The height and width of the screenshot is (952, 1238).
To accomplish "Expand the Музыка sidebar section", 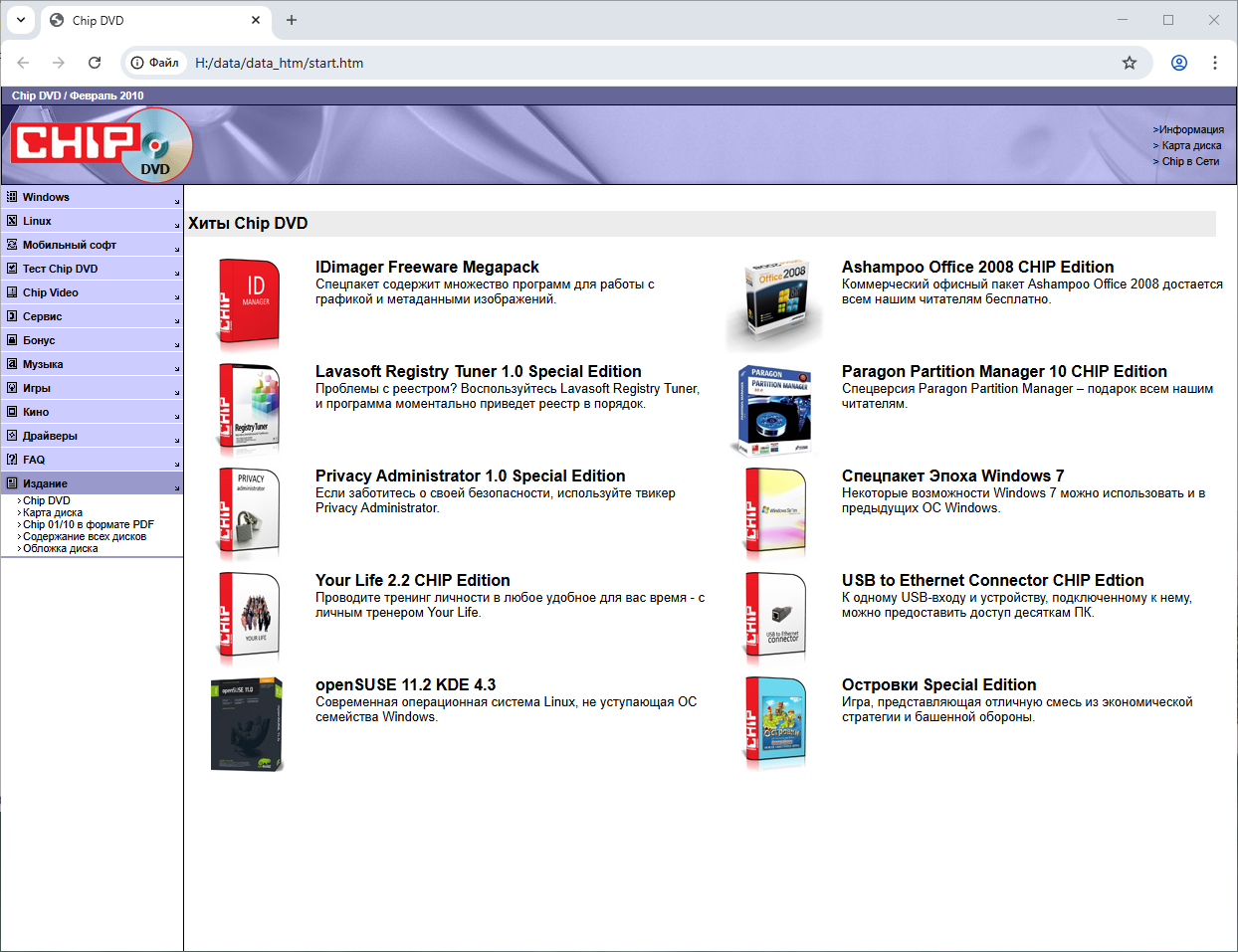I will coord(92,364).
